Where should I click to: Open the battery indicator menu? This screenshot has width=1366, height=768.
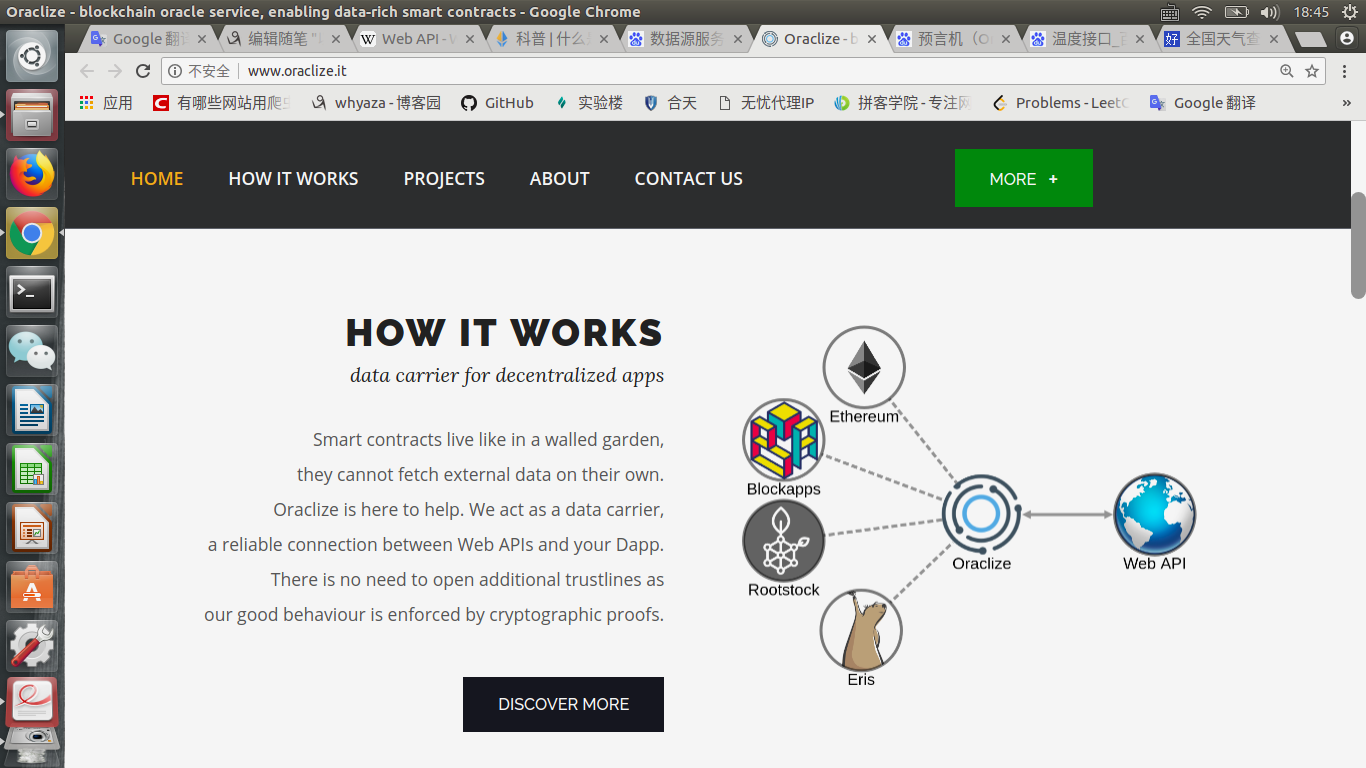(1237, 12)
